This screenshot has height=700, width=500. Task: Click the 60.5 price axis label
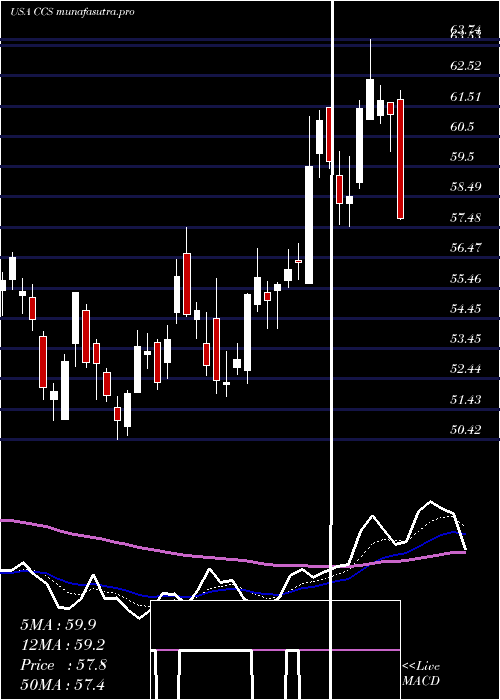(462, 127)
